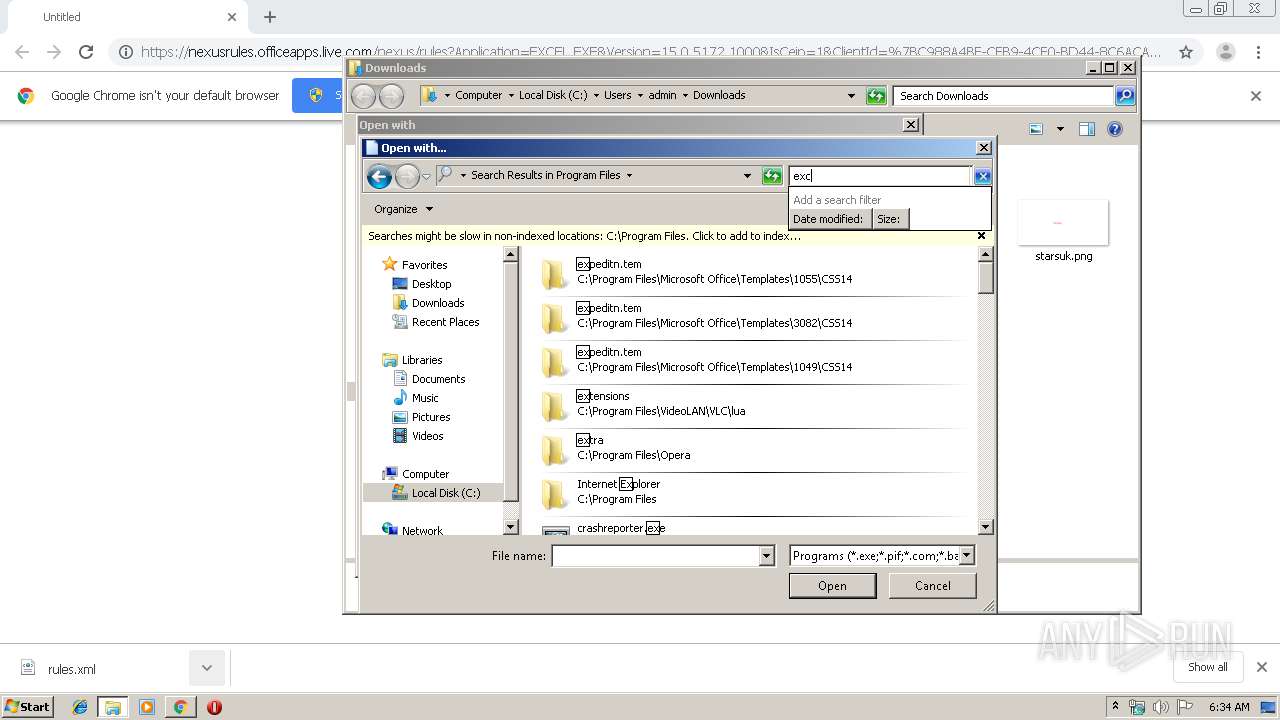This screenshot has height=720, width=1280.
Task: Close the non-indexed locations info bar
Action: (x=981, y=236)
